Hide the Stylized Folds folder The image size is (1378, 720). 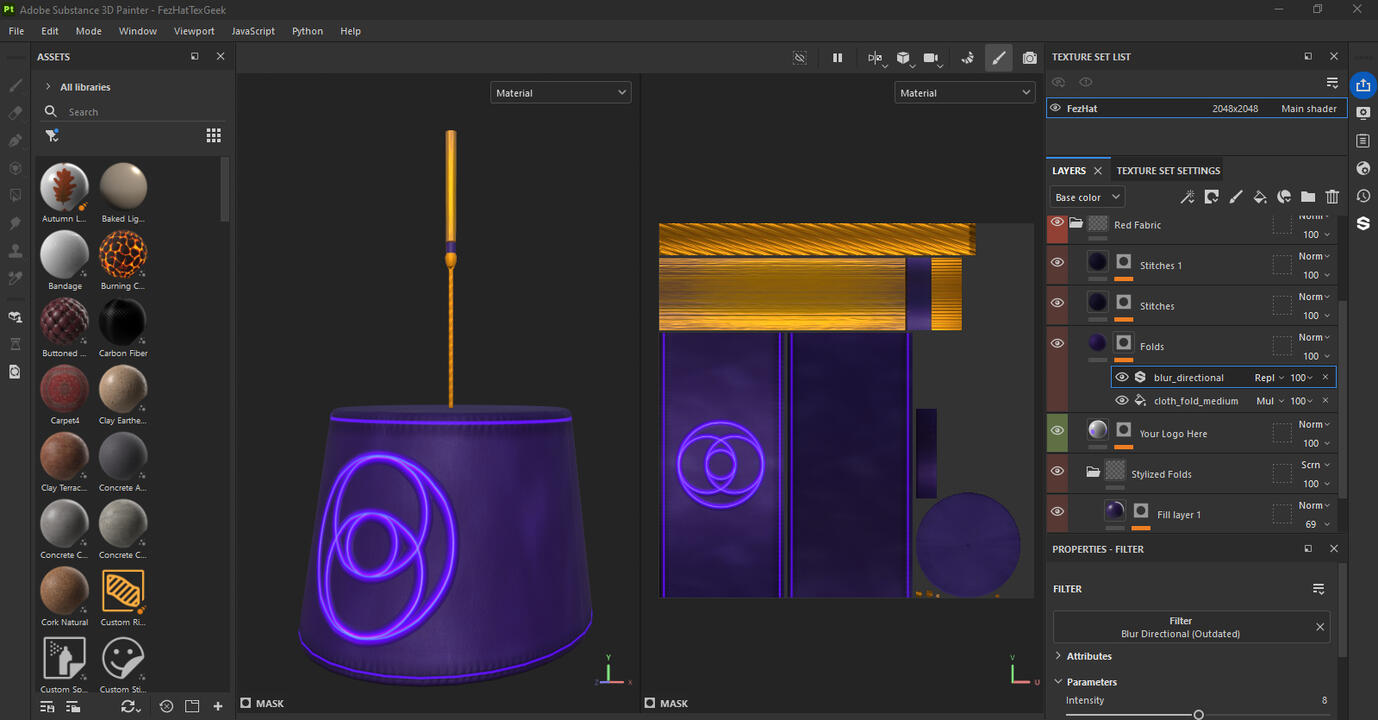click(1057, 470)
